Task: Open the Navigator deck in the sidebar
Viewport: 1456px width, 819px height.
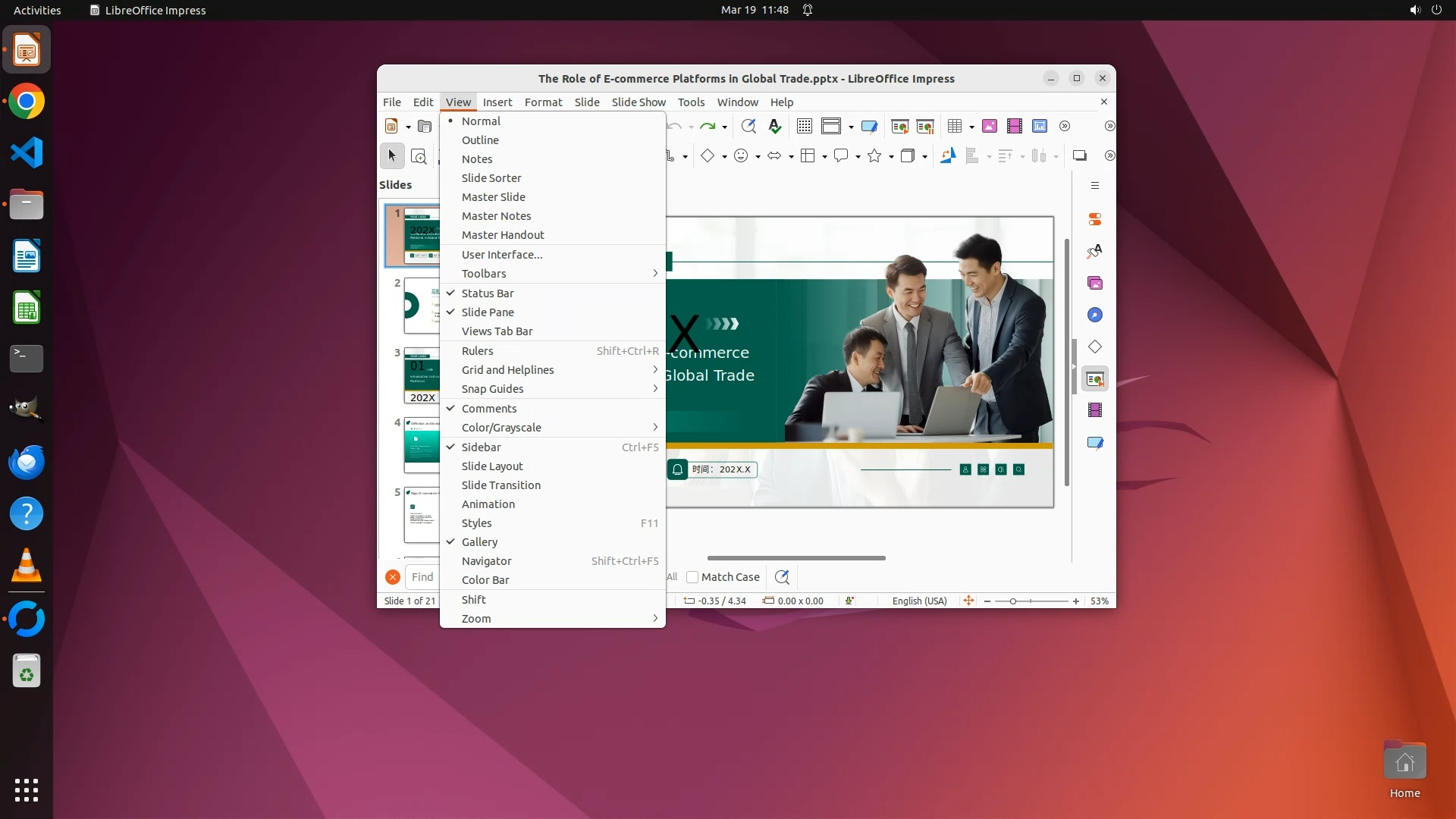Action: pos(1095,315)
